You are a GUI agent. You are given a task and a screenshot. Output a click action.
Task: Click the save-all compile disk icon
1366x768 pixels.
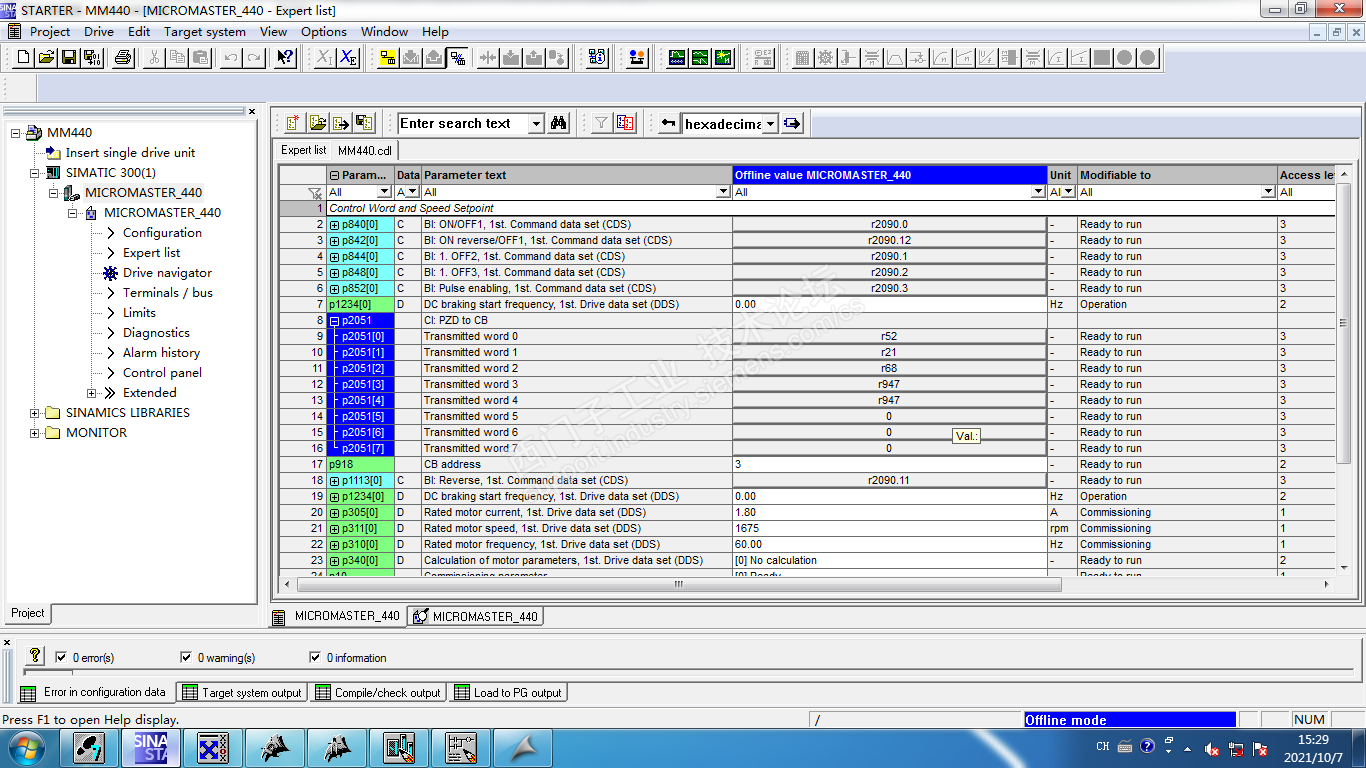(92, 58)
